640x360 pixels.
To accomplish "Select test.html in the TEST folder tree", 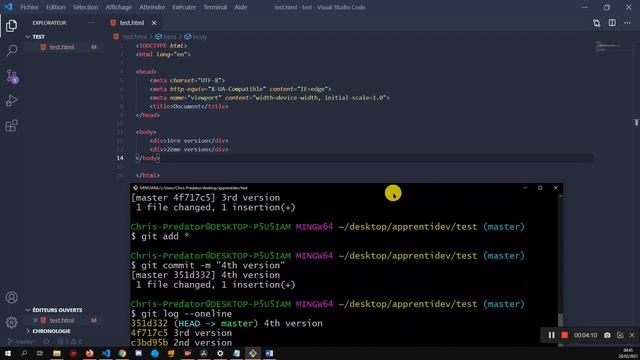I will point(62,47).
